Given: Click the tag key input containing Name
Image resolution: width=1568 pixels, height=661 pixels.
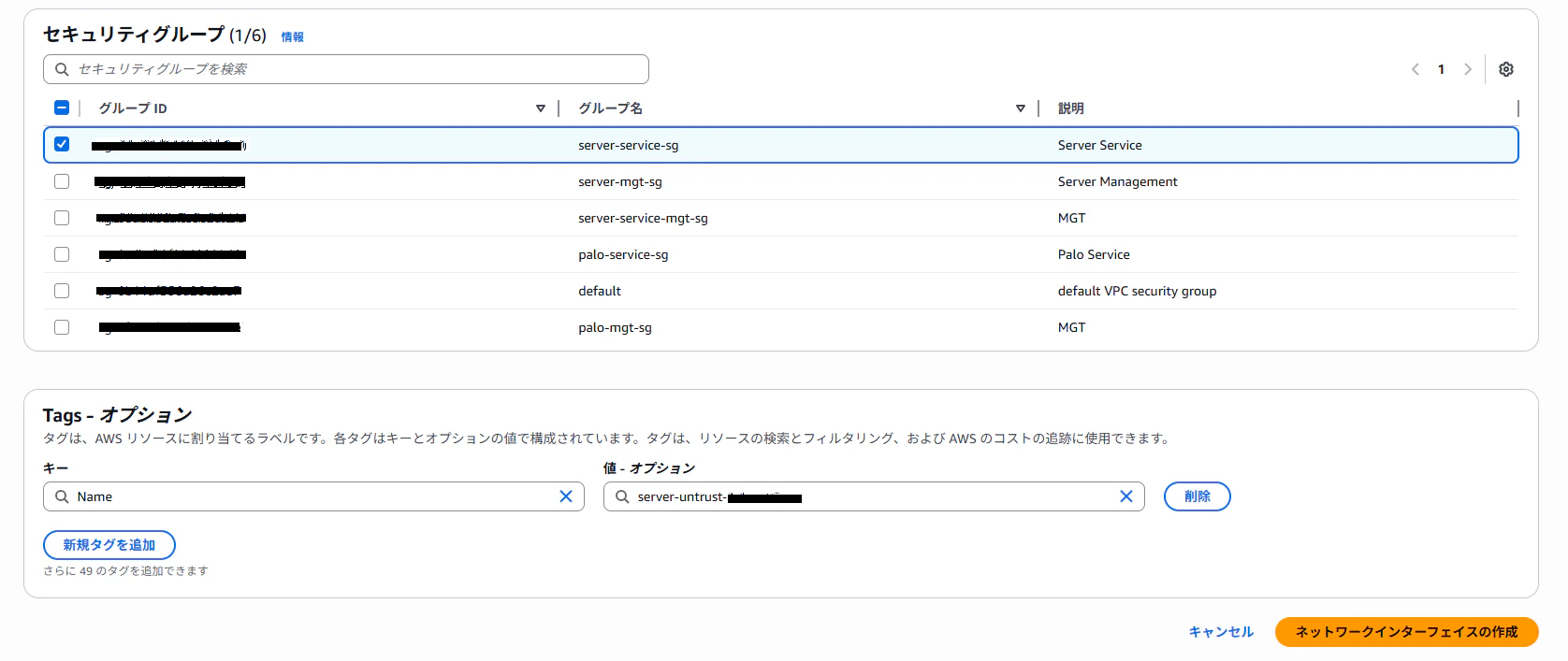Looking at the screenshot, I should (313, 496).
